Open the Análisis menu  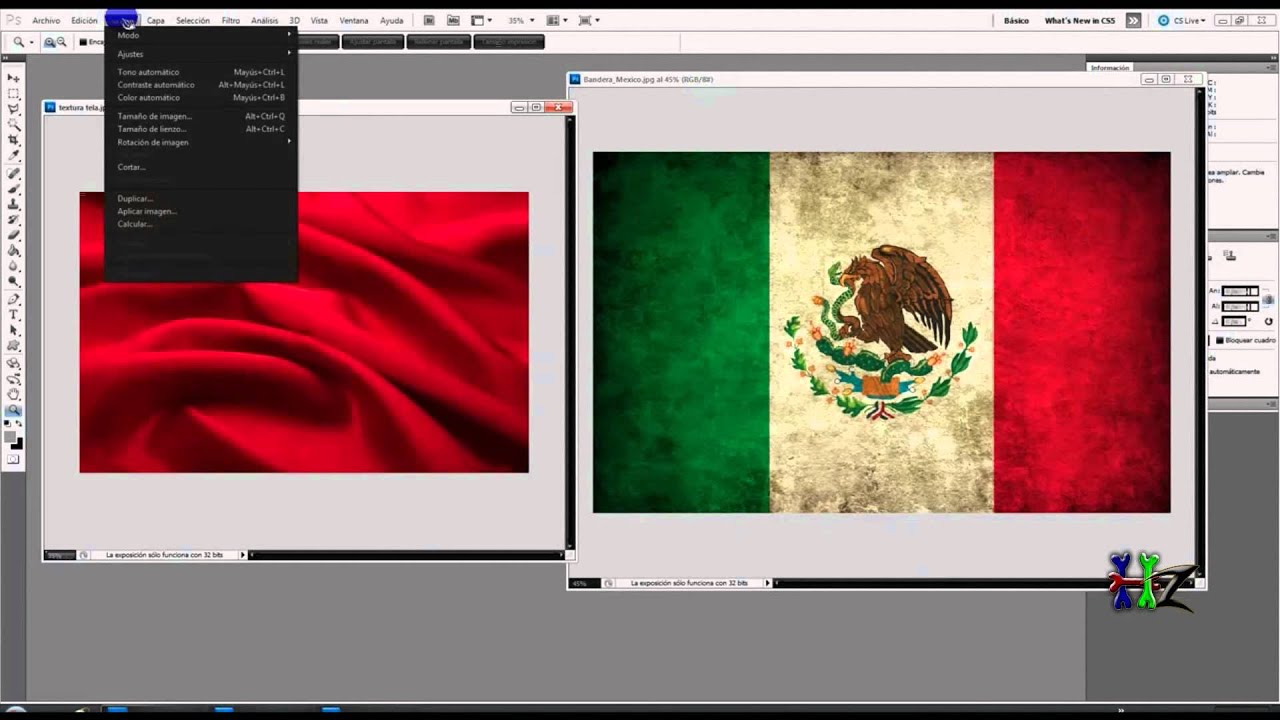click(x=265, y=20)
